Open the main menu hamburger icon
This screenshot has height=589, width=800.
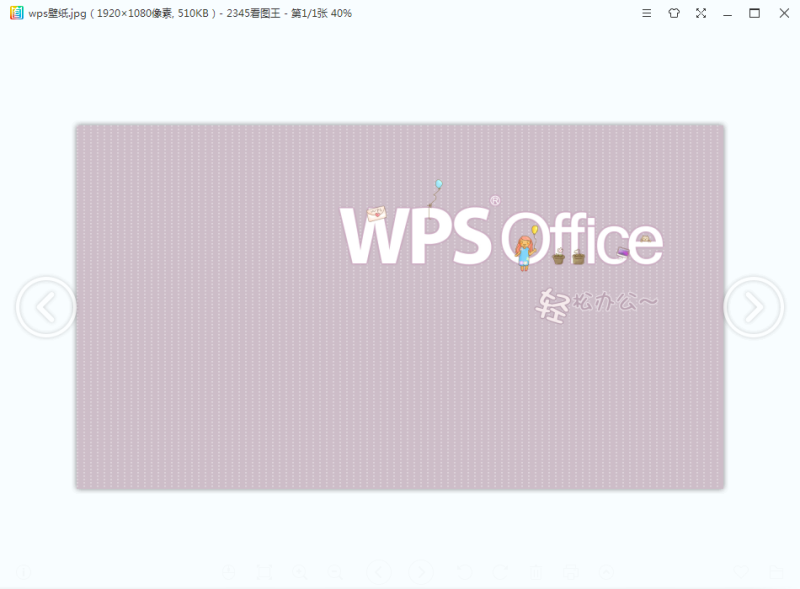(x=646, y=13)
